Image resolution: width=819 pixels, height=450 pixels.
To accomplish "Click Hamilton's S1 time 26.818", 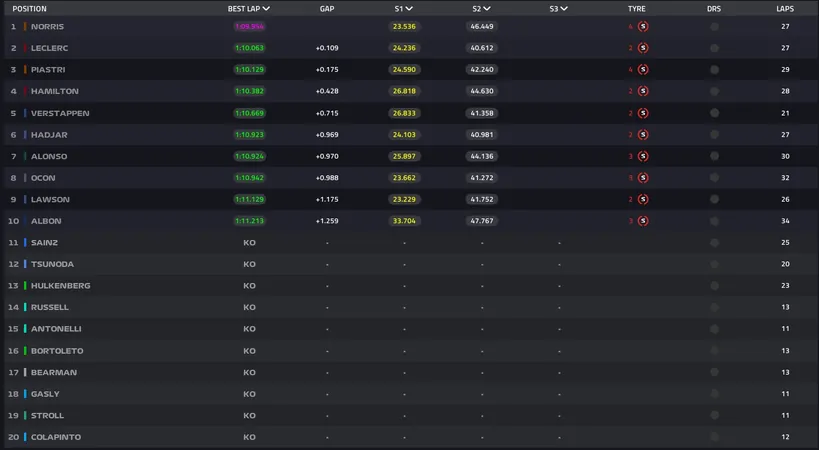I will pyautogui.click(x=404, y=91).
